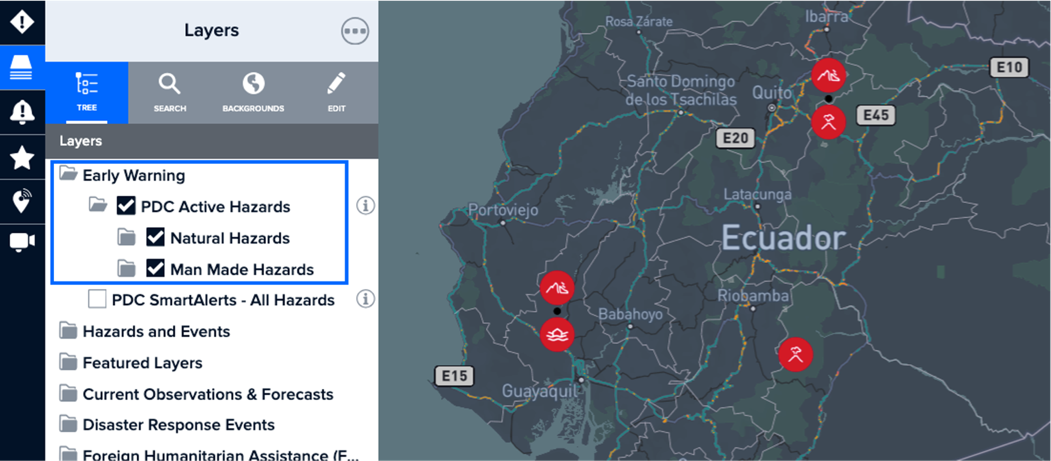Click flood hazard marker north of Guayaquil
1051x461 pixels.
click(557, 334)
